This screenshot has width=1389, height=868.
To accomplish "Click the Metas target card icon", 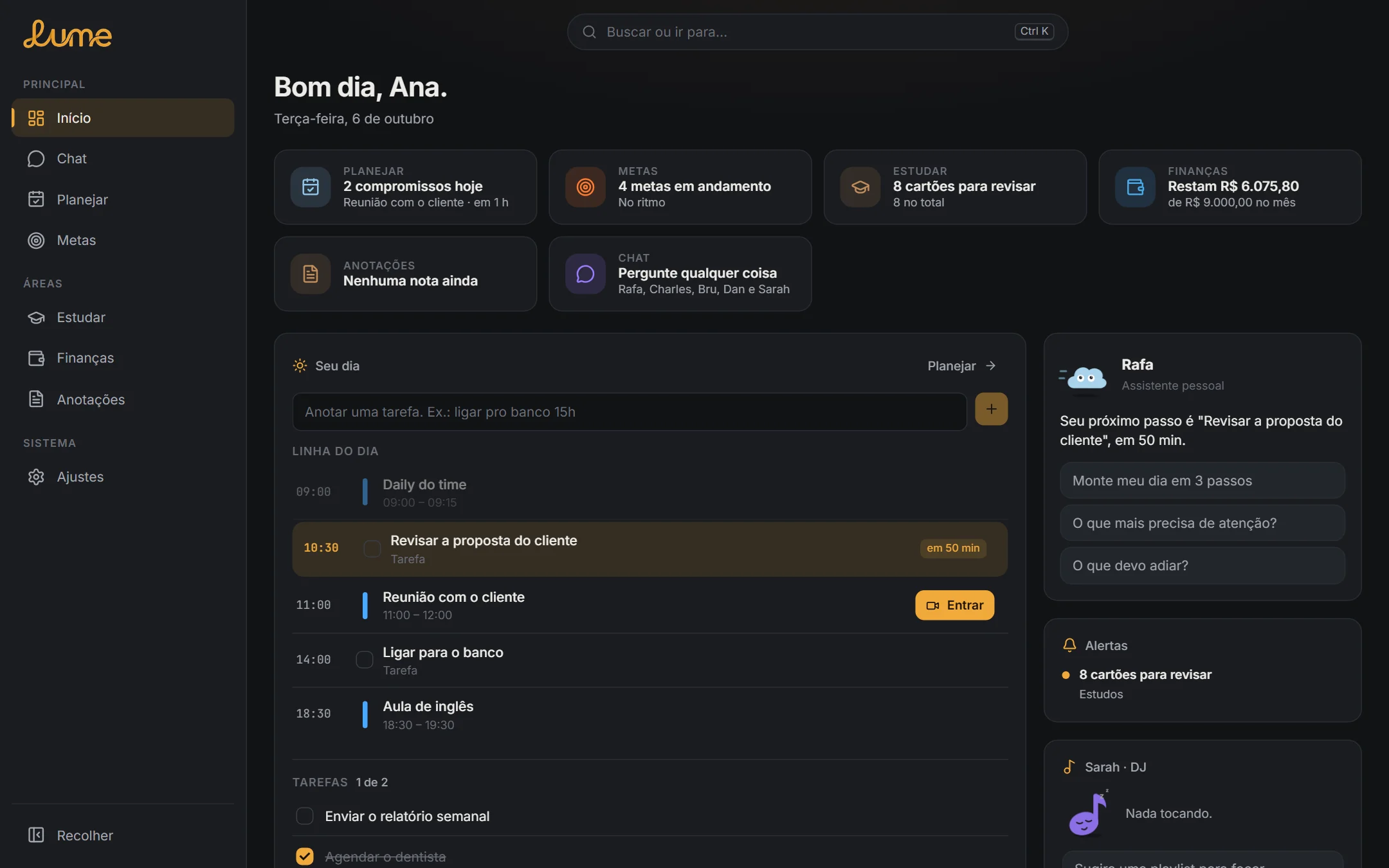I will [x=585, y=187].
